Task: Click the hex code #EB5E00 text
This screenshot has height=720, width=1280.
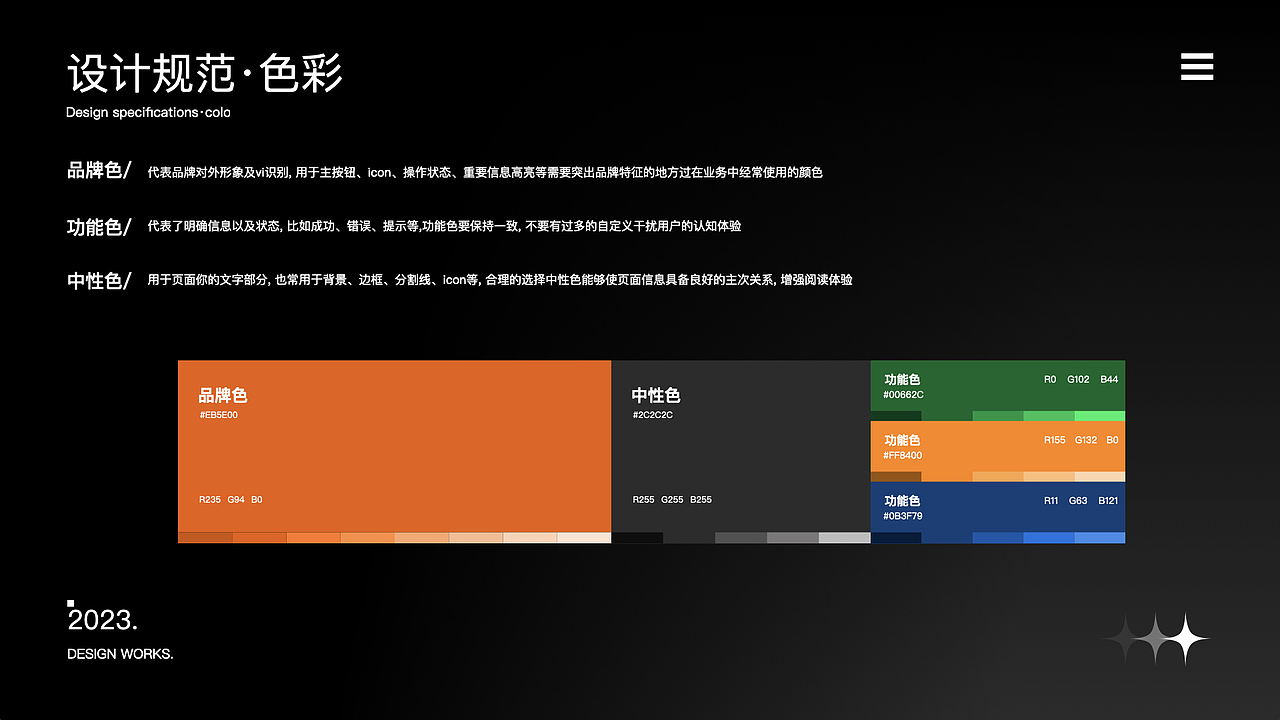Action: click(216, 413)
